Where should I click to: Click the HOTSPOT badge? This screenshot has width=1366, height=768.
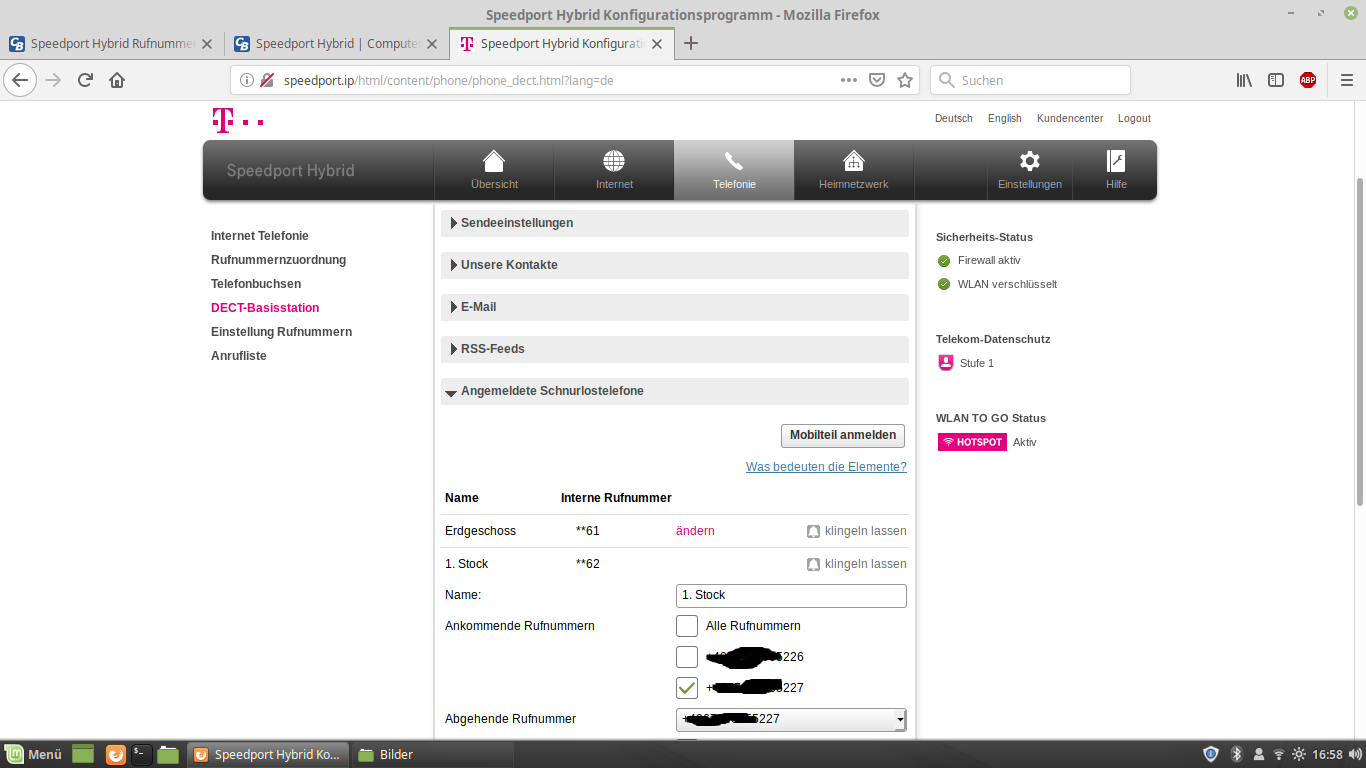click(x=972, y=442)
